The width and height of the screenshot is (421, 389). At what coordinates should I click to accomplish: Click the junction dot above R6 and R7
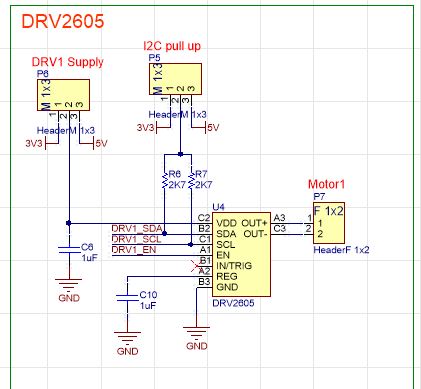pos(180,154)
